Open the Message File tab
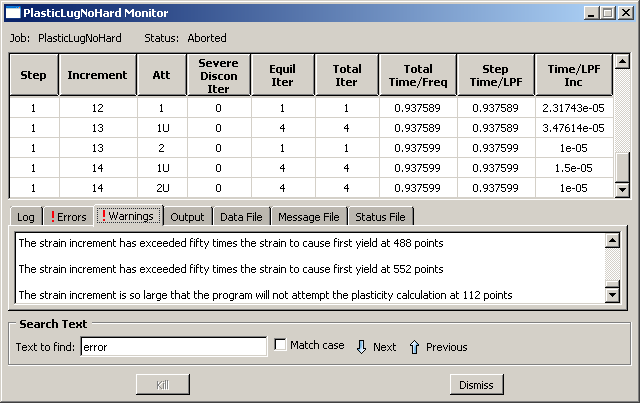 (x=309, y=216)
